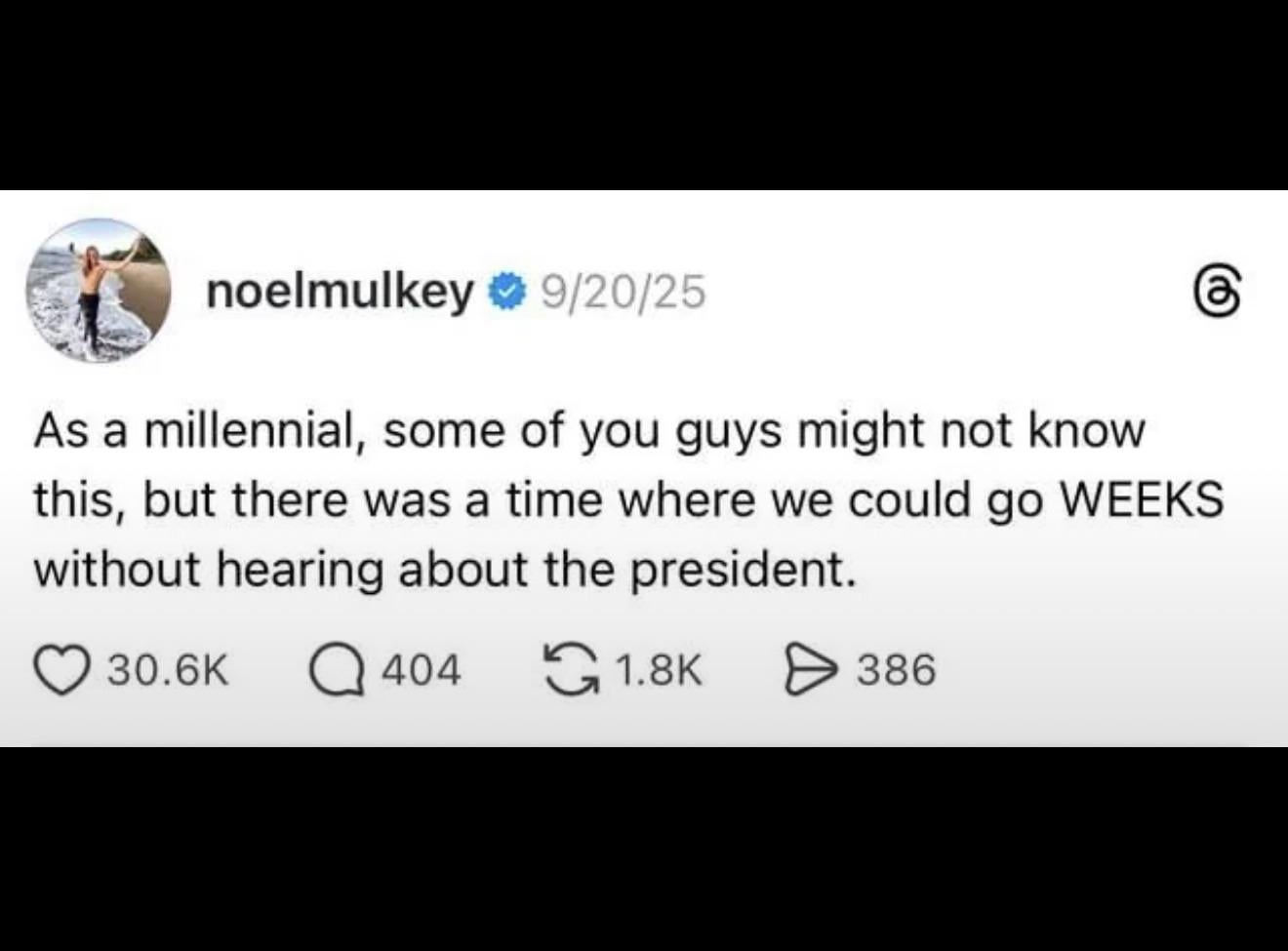Click the black bar below the post
This screenshot has width=1288, height=951.
pos(644,849)
